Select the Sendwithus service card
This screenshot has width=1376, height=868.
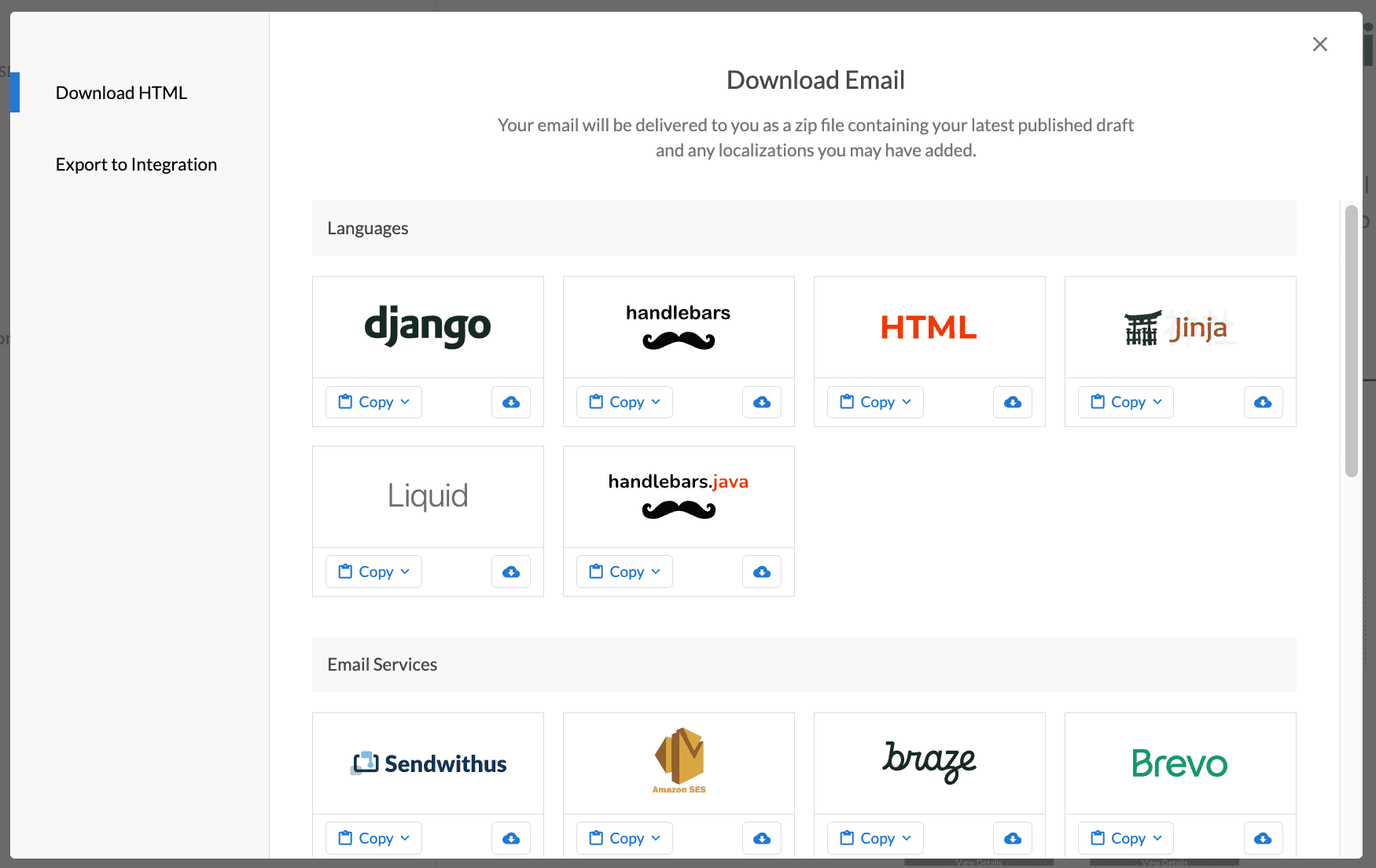click(x=428, y=762)
